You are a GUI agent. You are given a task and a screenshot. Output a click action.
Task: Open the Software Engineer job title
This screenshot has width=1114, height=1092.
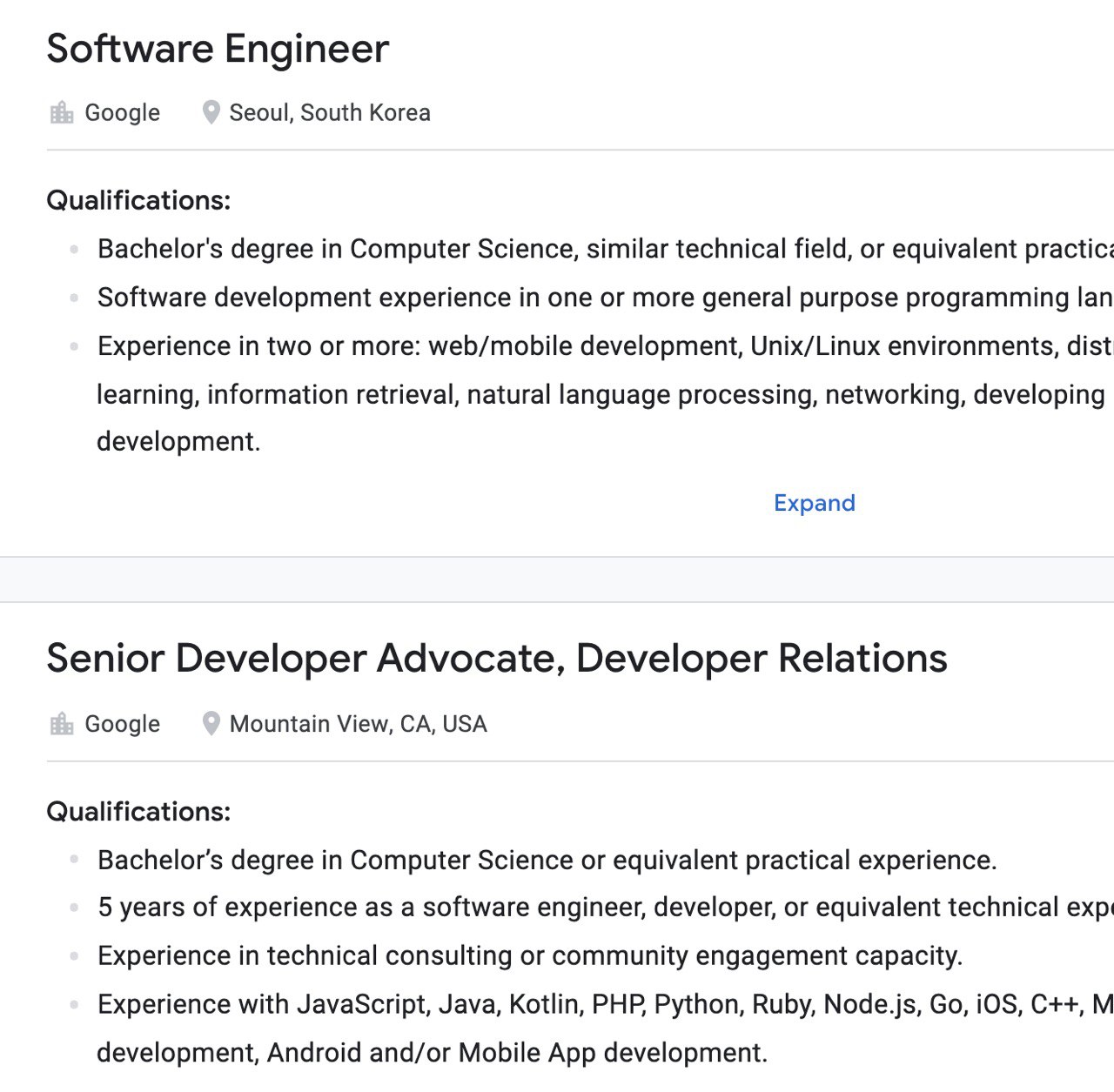click(x=218, y=49)
